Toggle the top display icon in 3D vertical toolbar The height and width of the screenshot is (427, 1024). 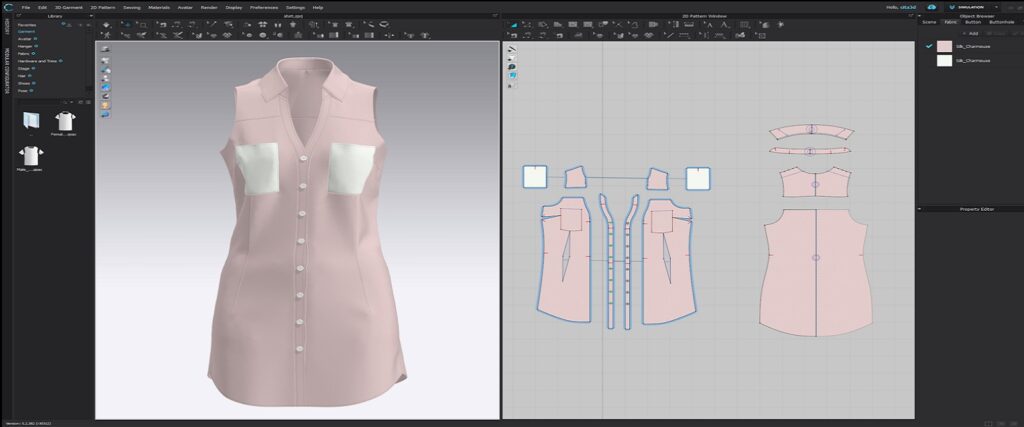pyautogui.click(x=105, y=50)
